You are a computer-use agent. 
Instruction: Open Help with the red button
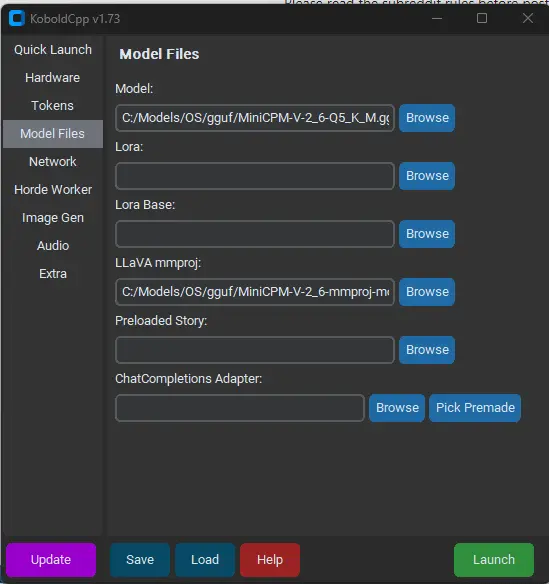click(270, 560)
